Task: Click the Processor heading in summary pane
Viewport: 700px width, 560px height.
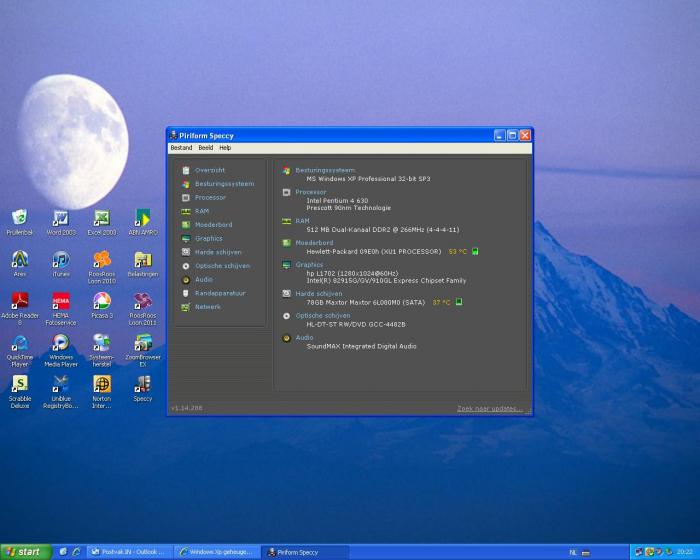Action: [x=311, y=192]
